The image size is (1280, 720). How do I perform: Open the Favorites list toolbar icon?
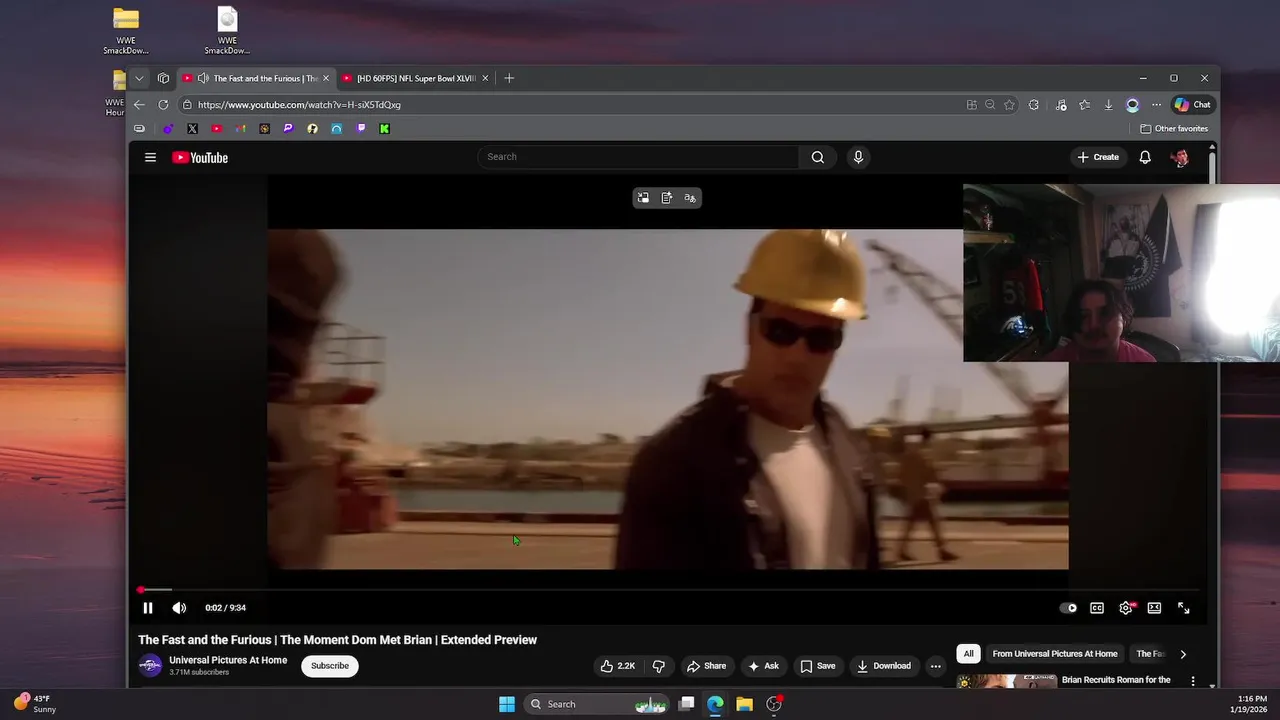click(x=1084, y=104)
